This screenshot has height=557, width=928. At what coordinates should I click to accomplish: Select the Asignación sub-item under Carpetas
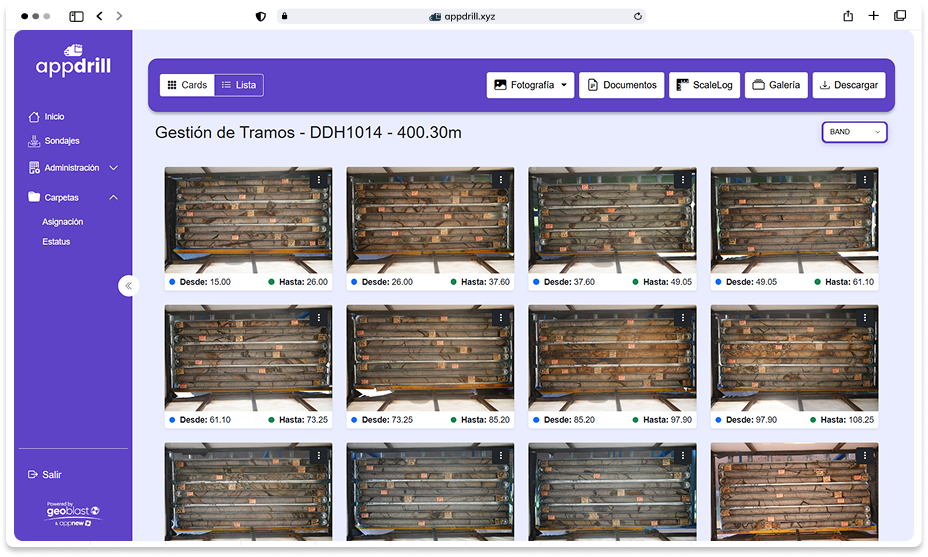63,222
